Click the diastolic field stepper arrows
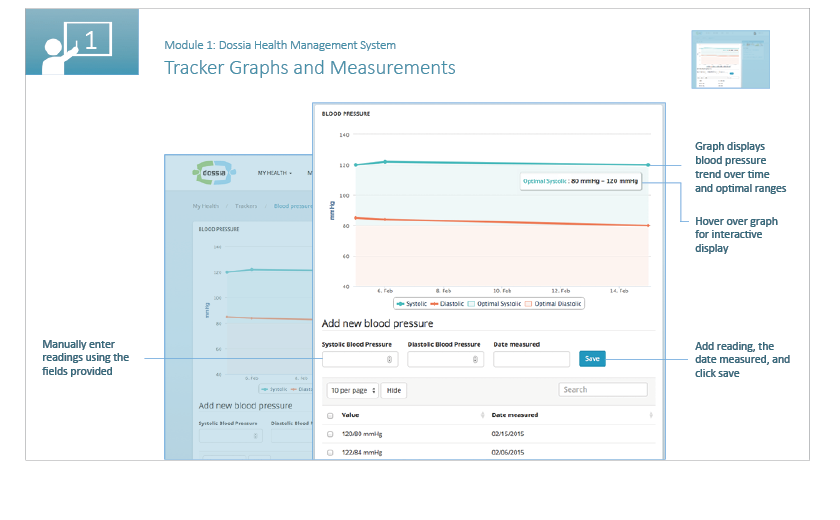 point(475,359)
